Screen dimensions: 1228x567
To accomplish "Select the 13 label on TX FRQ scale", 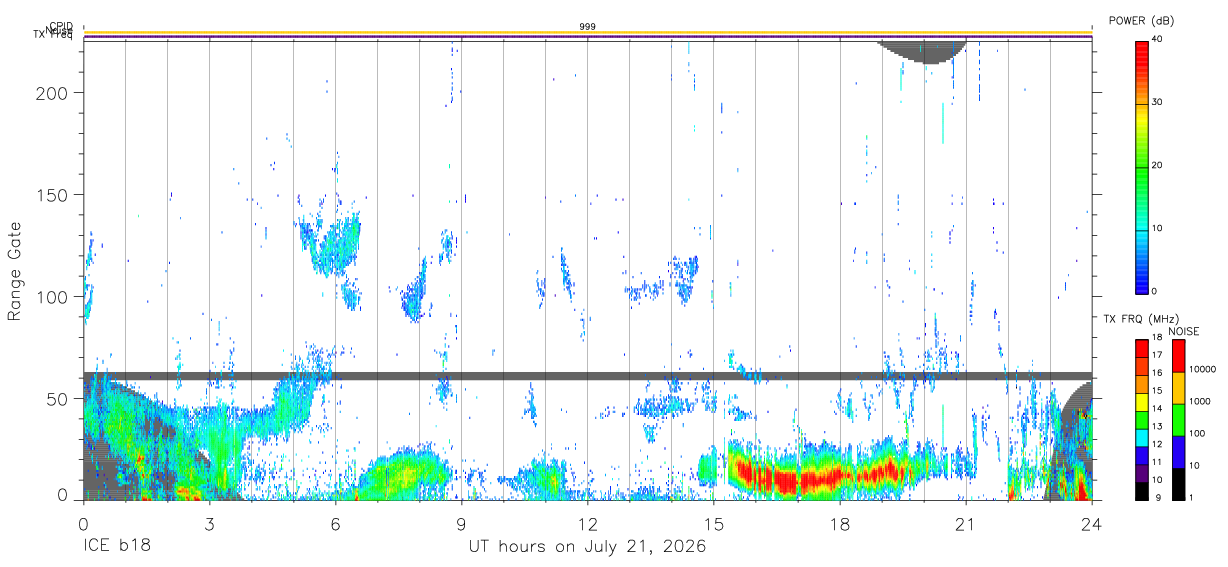I will [x=1158, y=427].
